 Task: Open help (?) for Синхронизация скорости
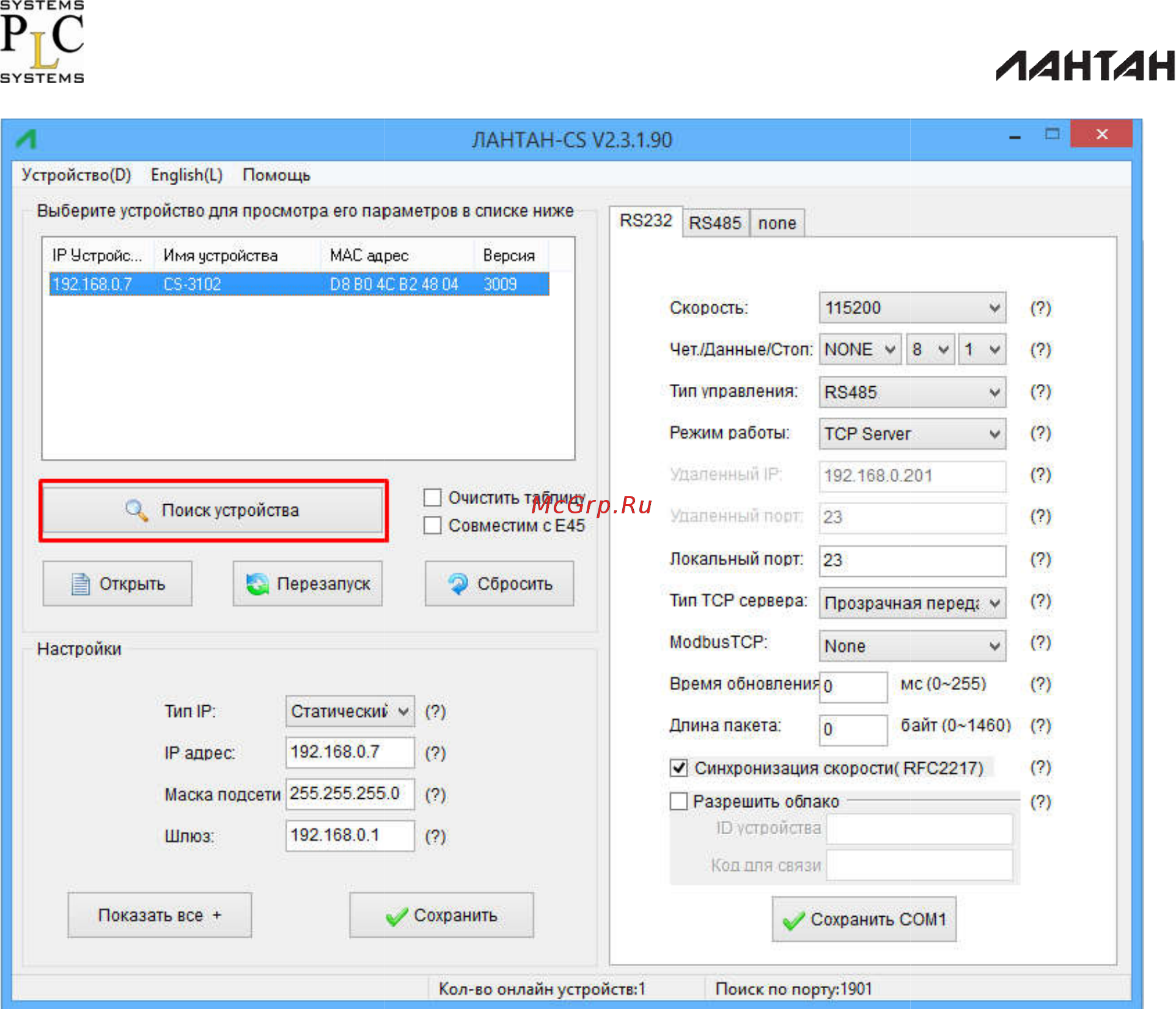click(x=1040, y=767)
